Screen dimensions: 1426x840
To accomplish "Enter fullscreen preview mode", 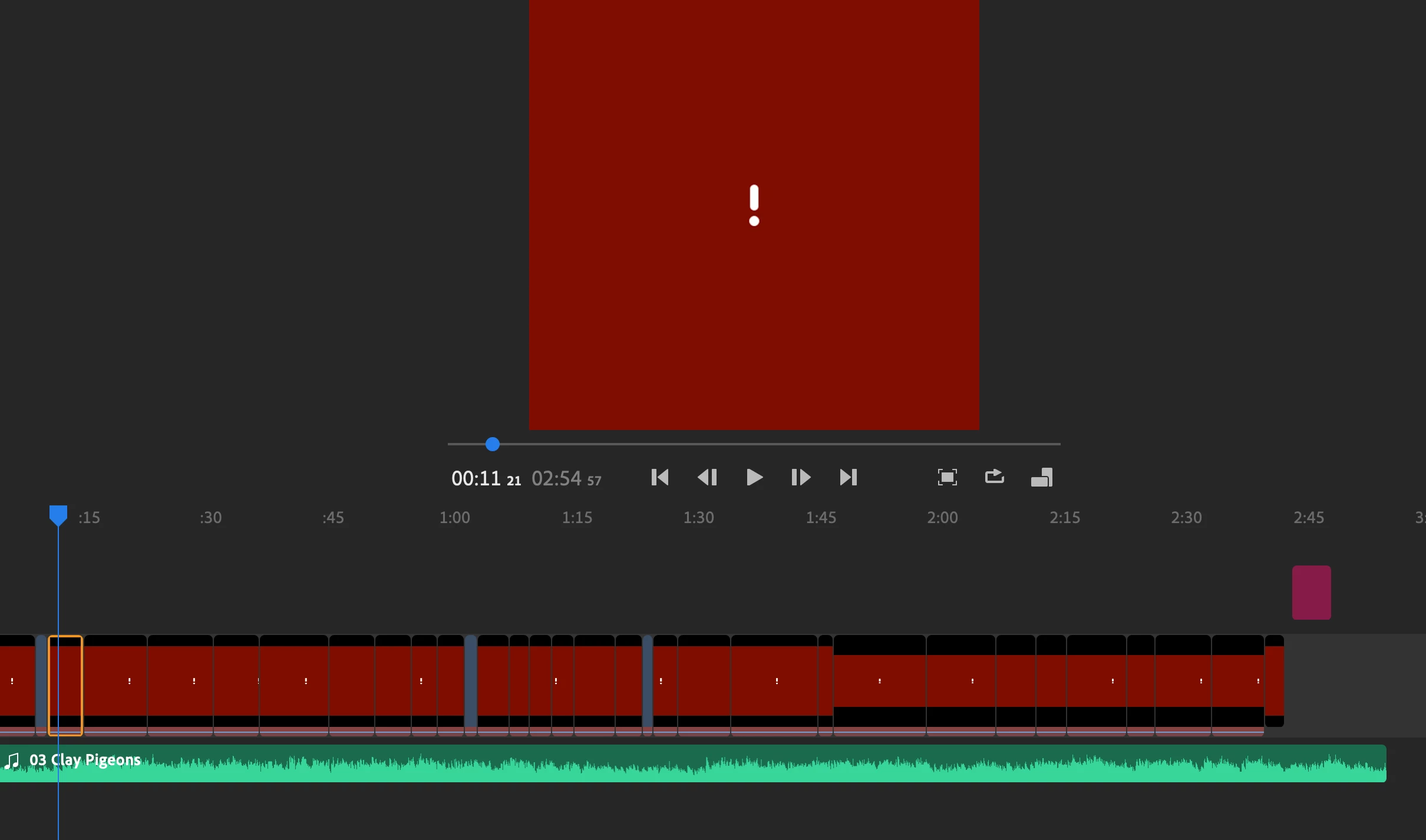I will tap(947, 477).
